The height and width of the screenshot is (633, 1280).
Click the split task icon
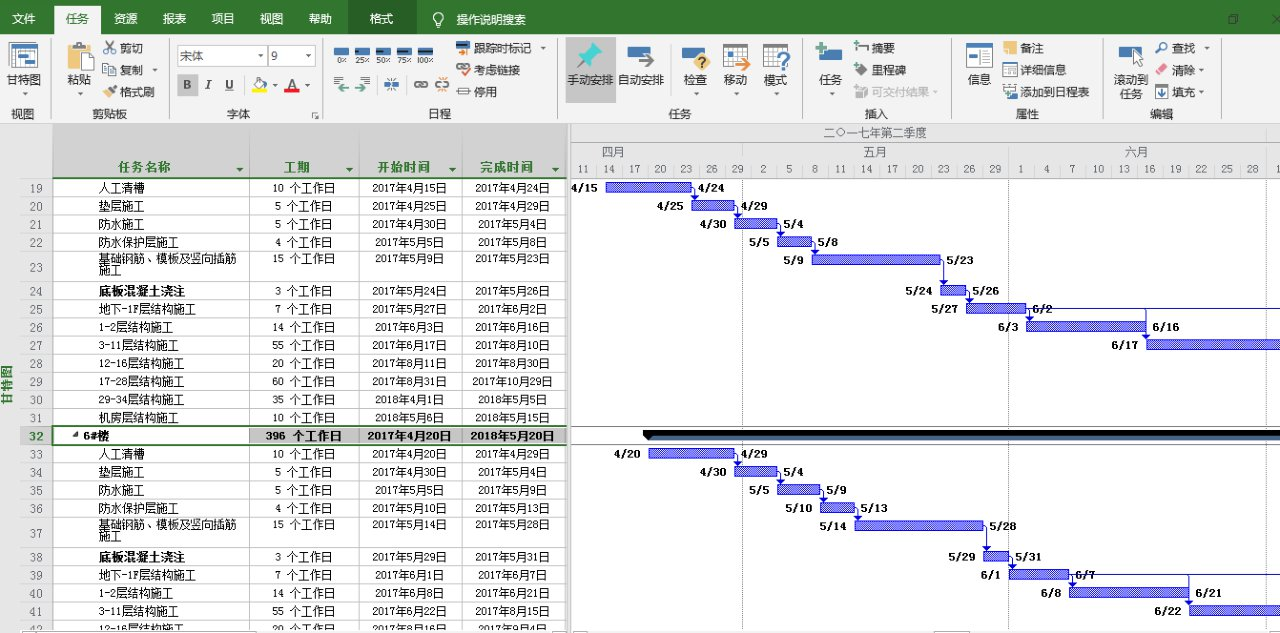pos(391,86)
